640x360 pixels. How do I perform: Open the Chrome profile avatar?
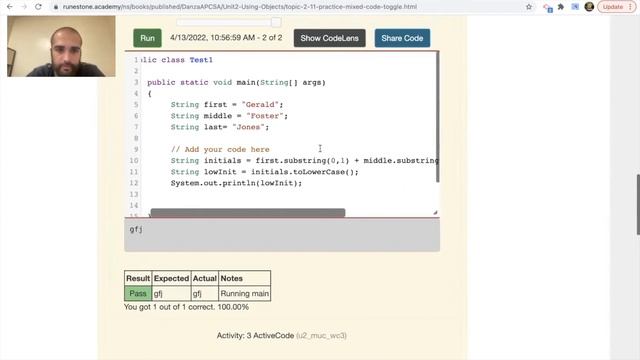[x=589, y=7]
